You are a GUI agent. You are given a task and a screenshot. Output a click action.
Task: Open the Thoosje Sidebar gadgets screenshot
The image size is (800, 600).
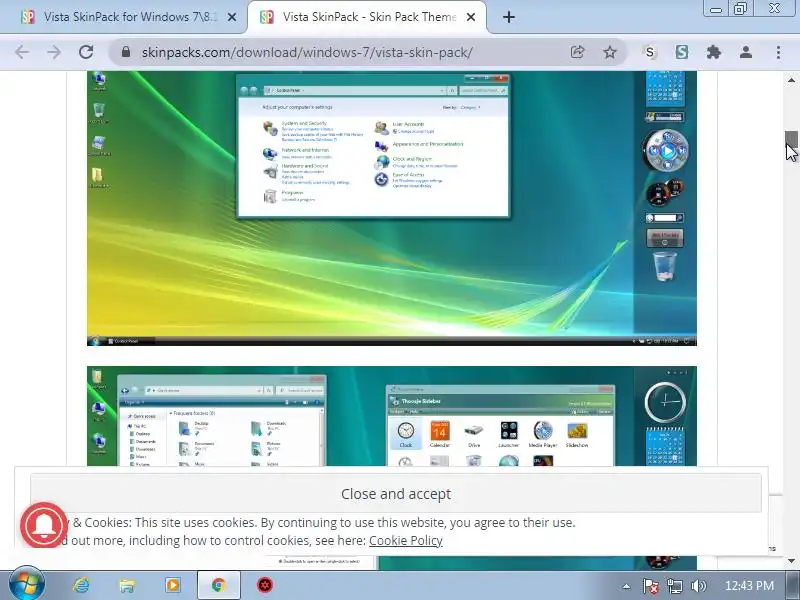coord(392,416)
